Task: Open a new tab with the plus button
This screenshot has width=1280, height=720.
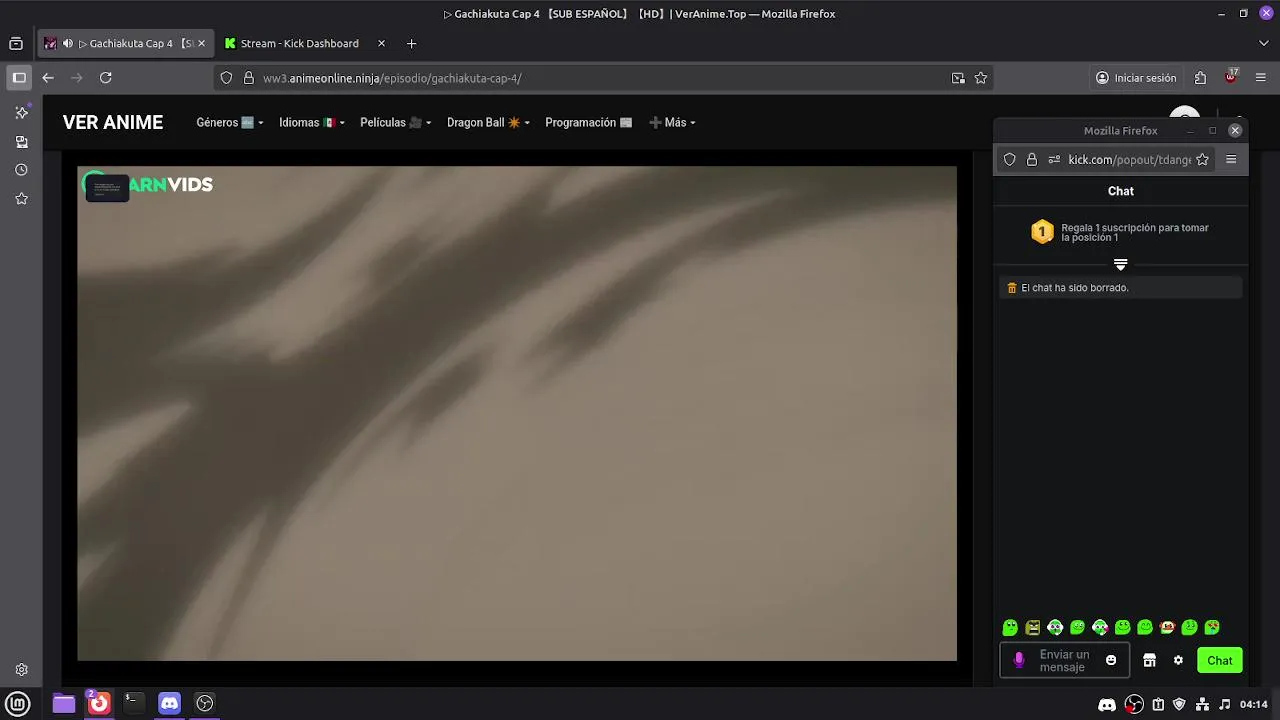Action: click(x=411, y=43)
